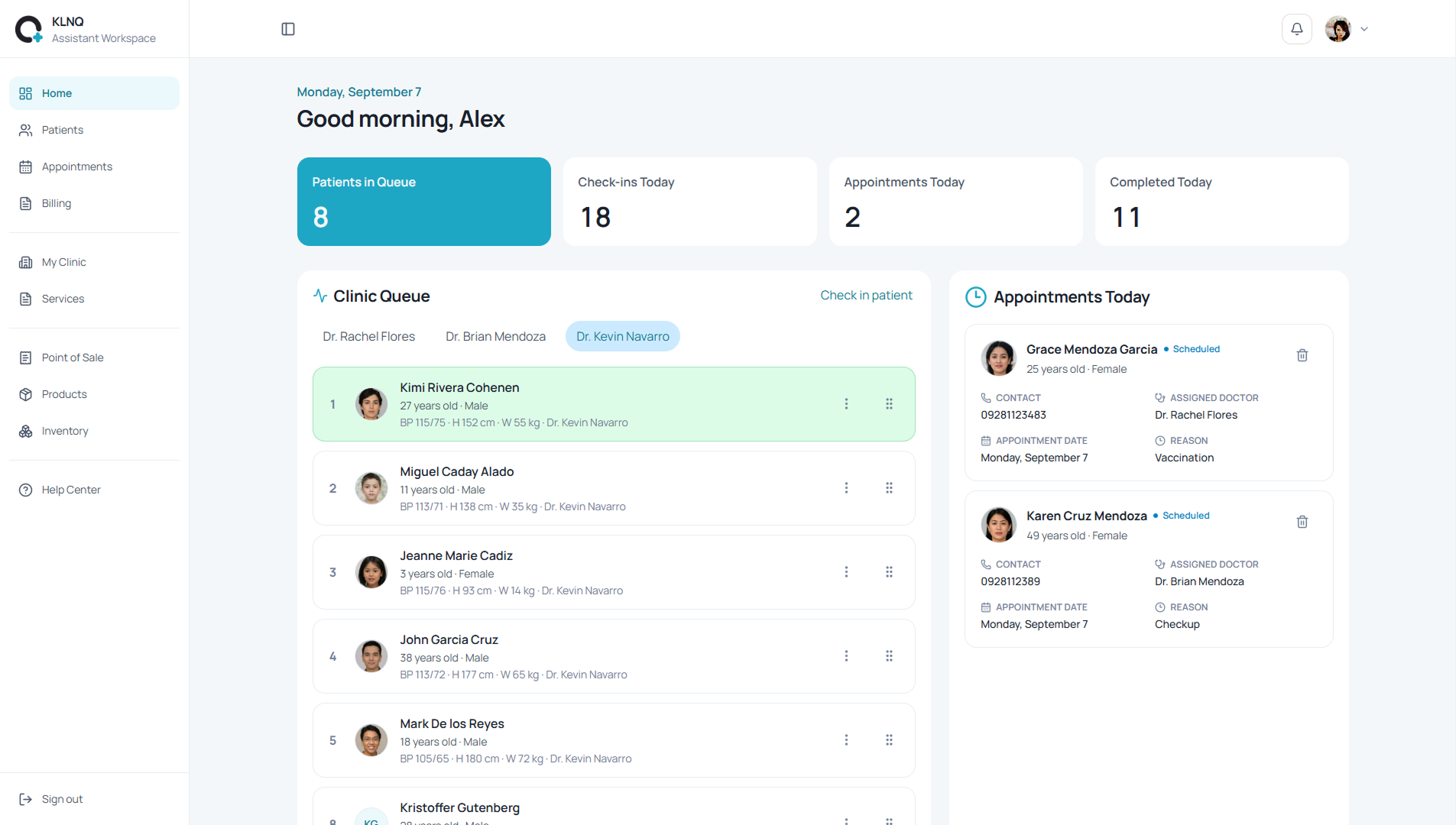Click Karen Cruz Mendoza name
1456x825 pixels.
pos(1086,516)
